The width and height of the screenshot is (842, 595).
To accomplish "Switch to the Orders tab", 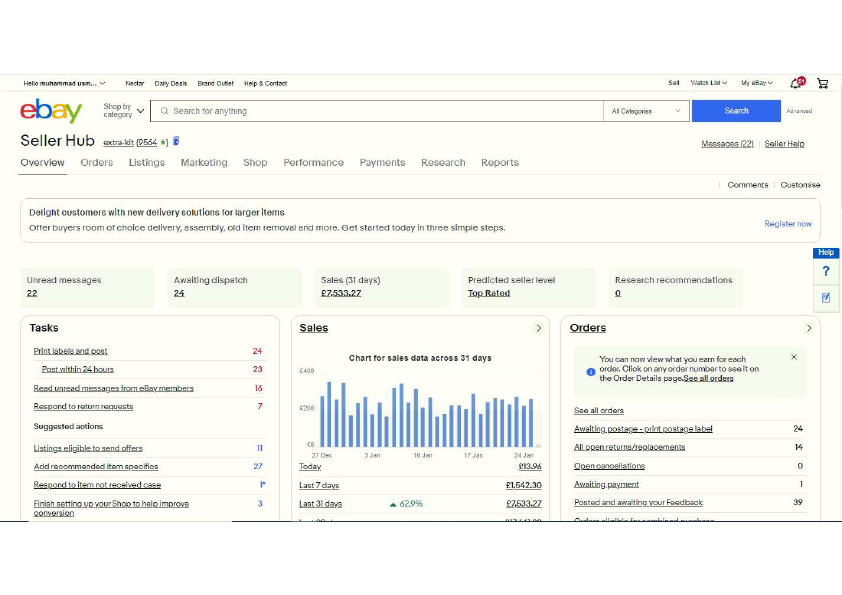I will pyautogui.click(x=97, y=163).
